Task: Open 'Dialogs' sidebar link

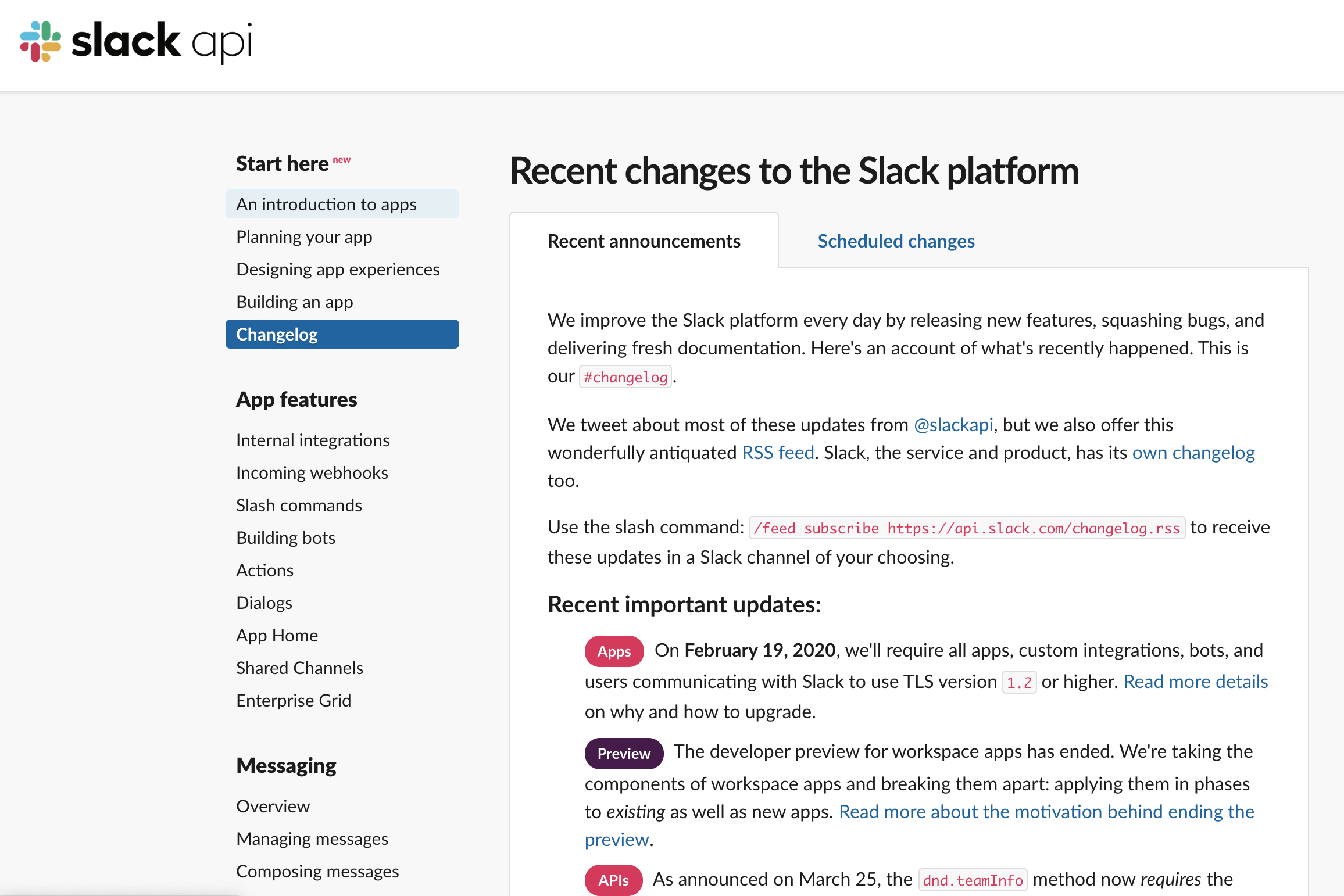Action: pos(264,603)
